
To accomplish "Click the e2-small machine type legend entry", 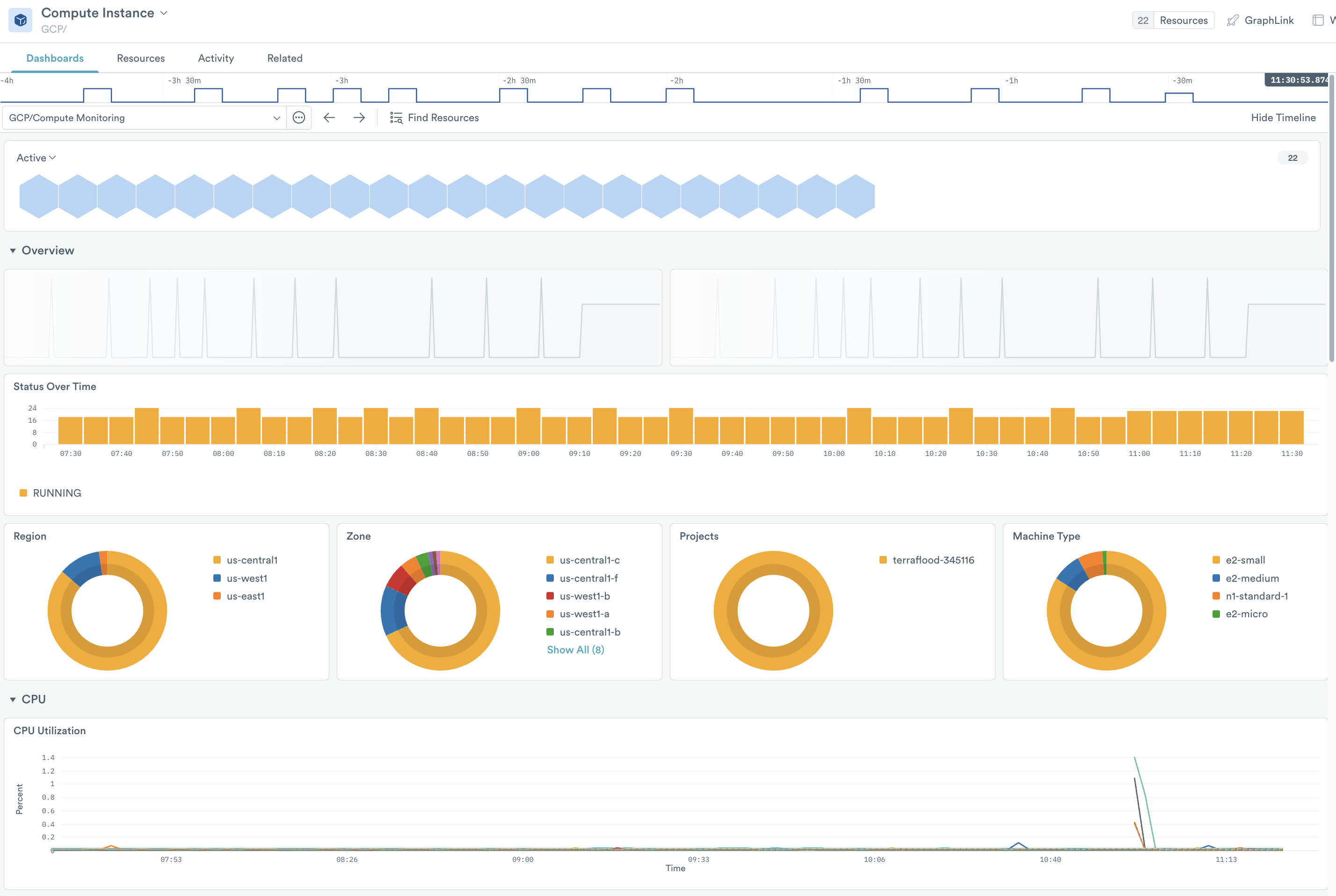I will tap(1239, 560).
